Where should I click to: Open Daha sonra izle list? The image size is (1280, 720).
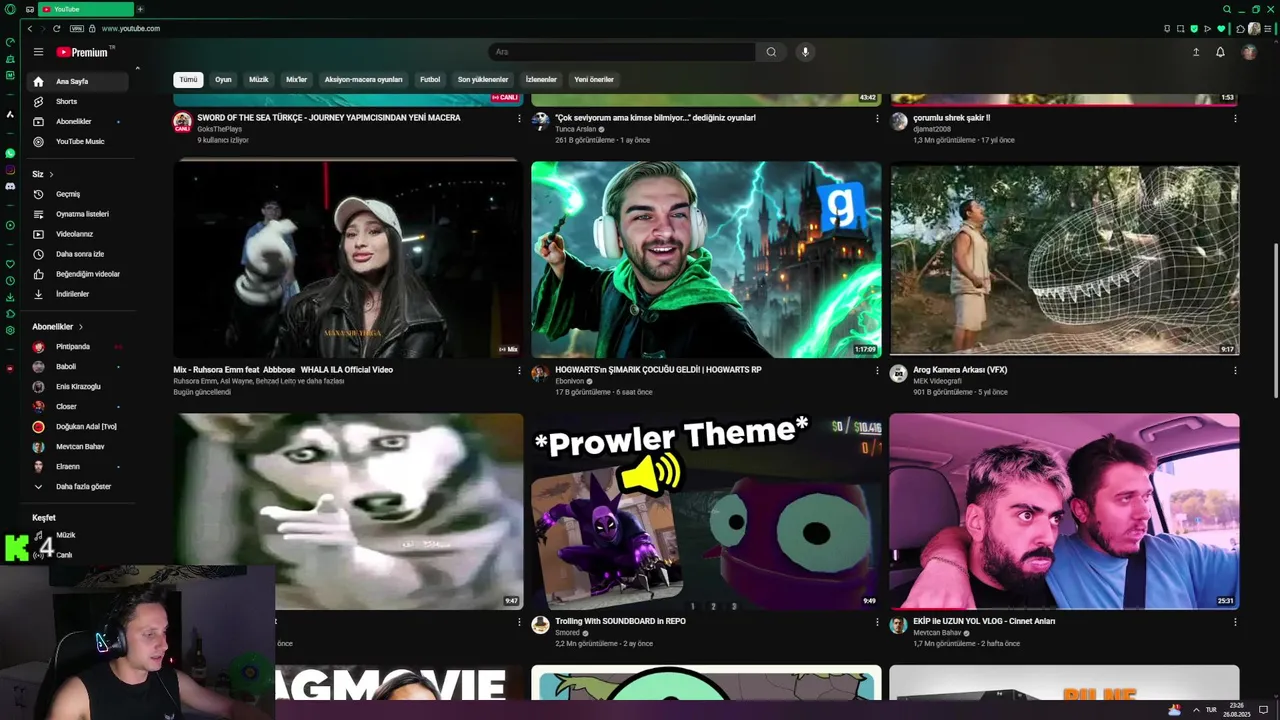(x=78, y=254)
